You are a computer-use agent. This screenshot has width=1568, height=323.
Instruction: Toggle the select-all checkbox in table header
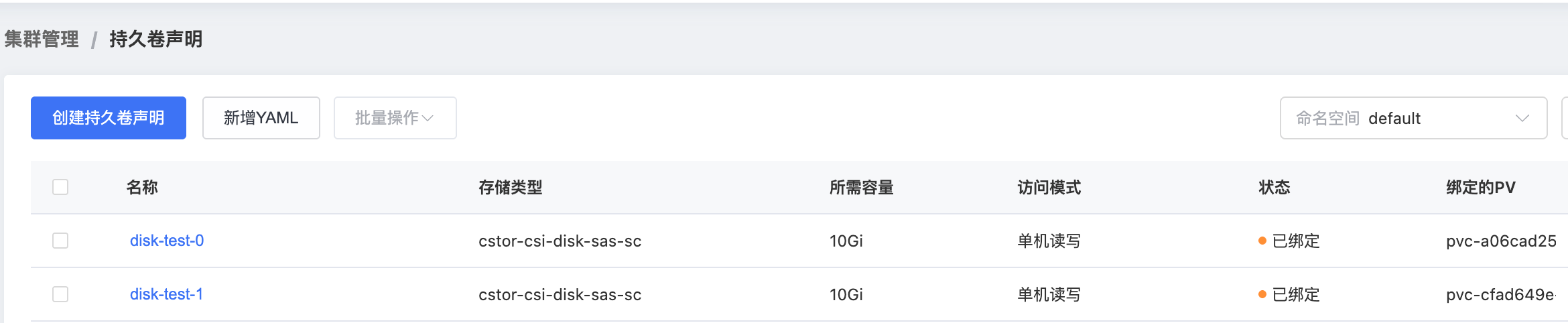click(x=60, y=187)
